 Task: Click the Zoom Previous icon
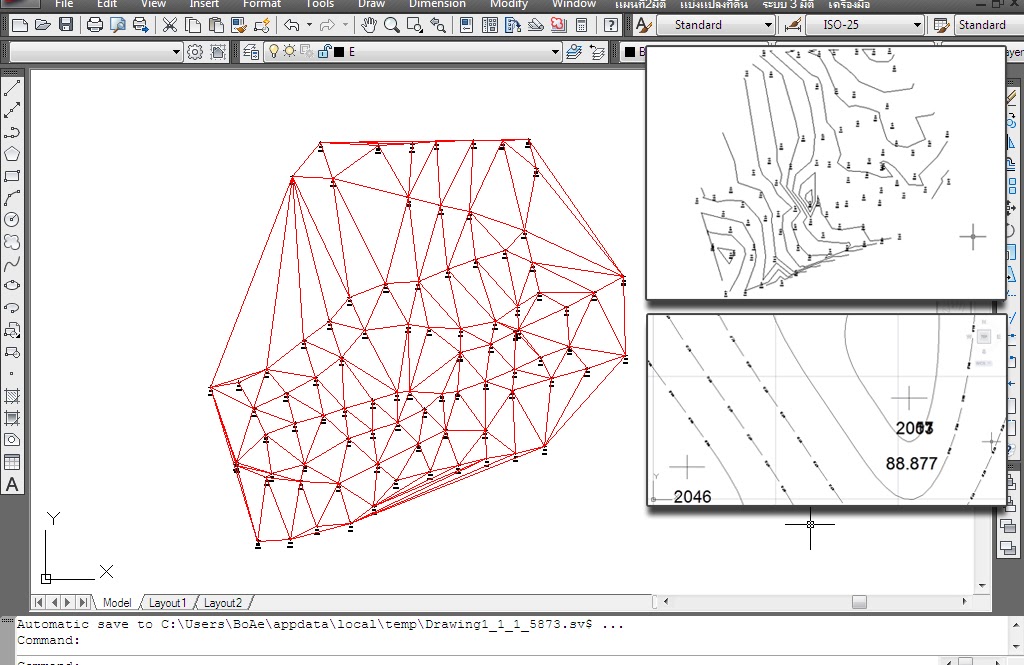coord(438,25)
